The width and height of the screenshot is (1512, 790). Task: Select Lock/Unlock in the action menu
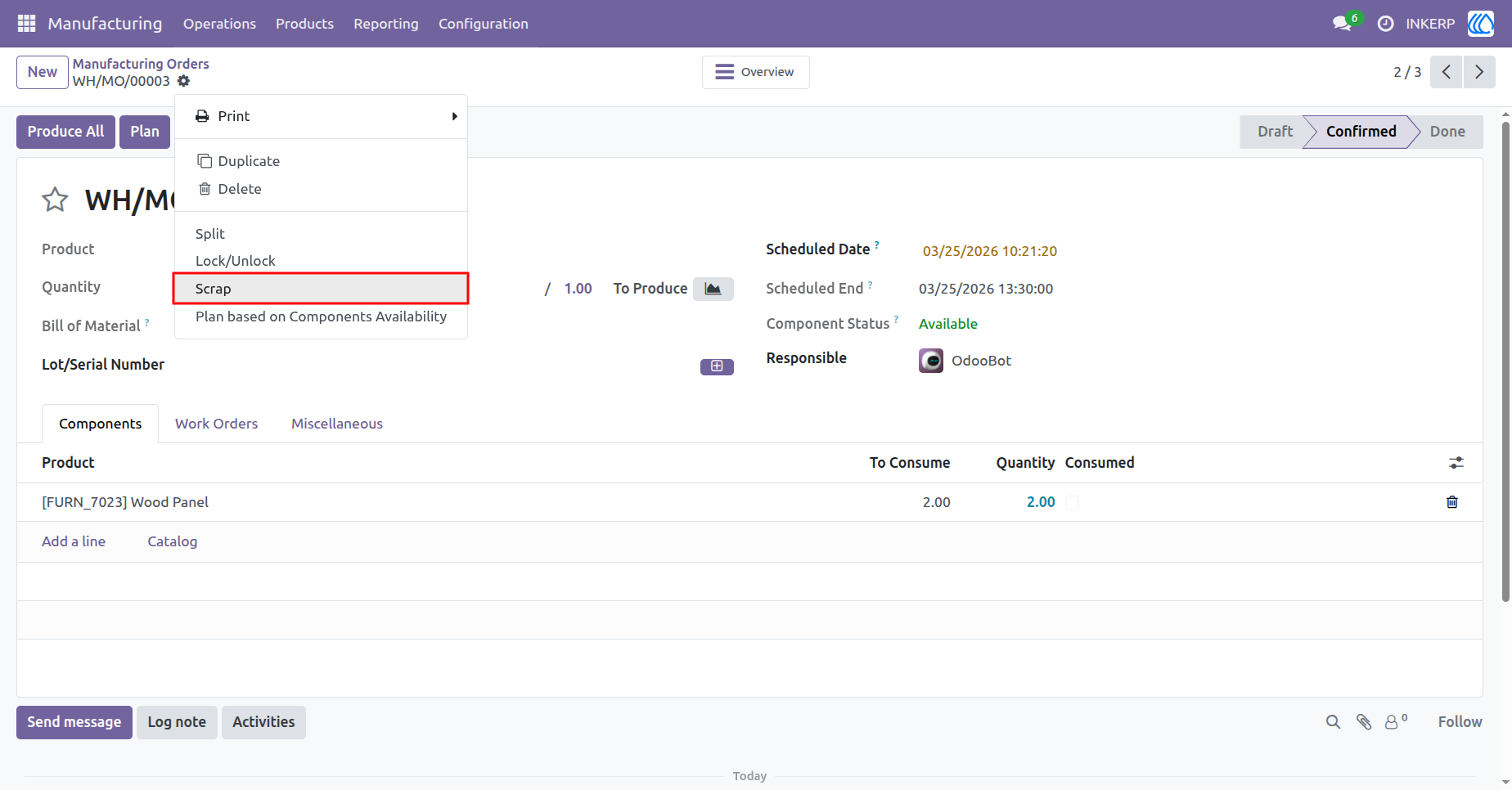click(321, 261)
